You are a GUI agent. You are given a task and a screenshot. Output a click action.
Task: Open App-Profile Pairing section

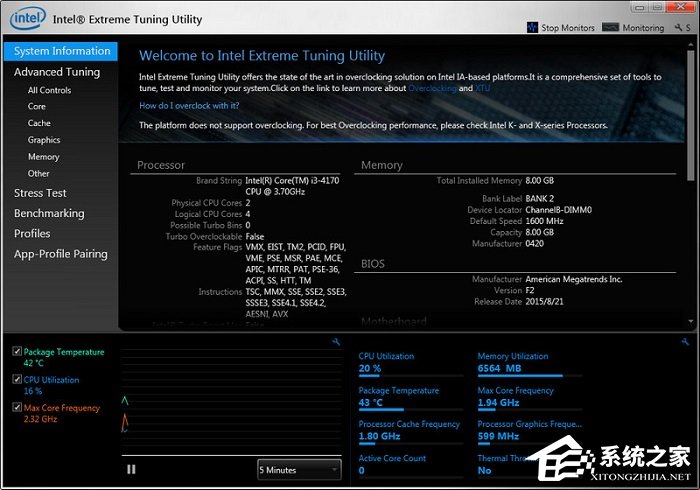tap(60, 254)
